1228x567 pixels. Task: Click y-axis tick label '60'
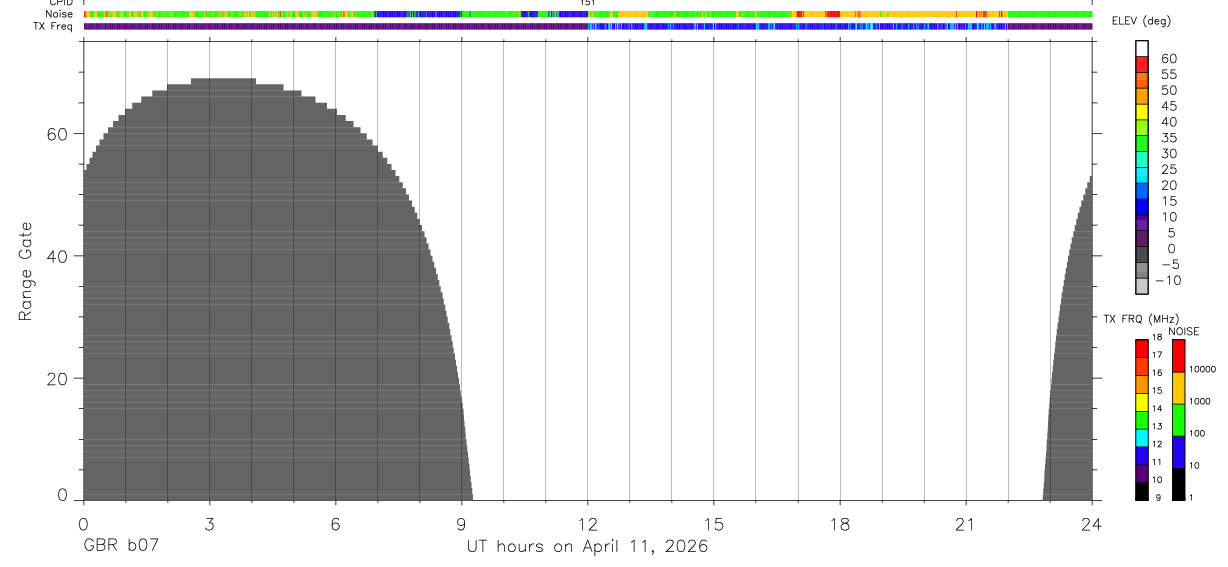(x=57, y=134)
